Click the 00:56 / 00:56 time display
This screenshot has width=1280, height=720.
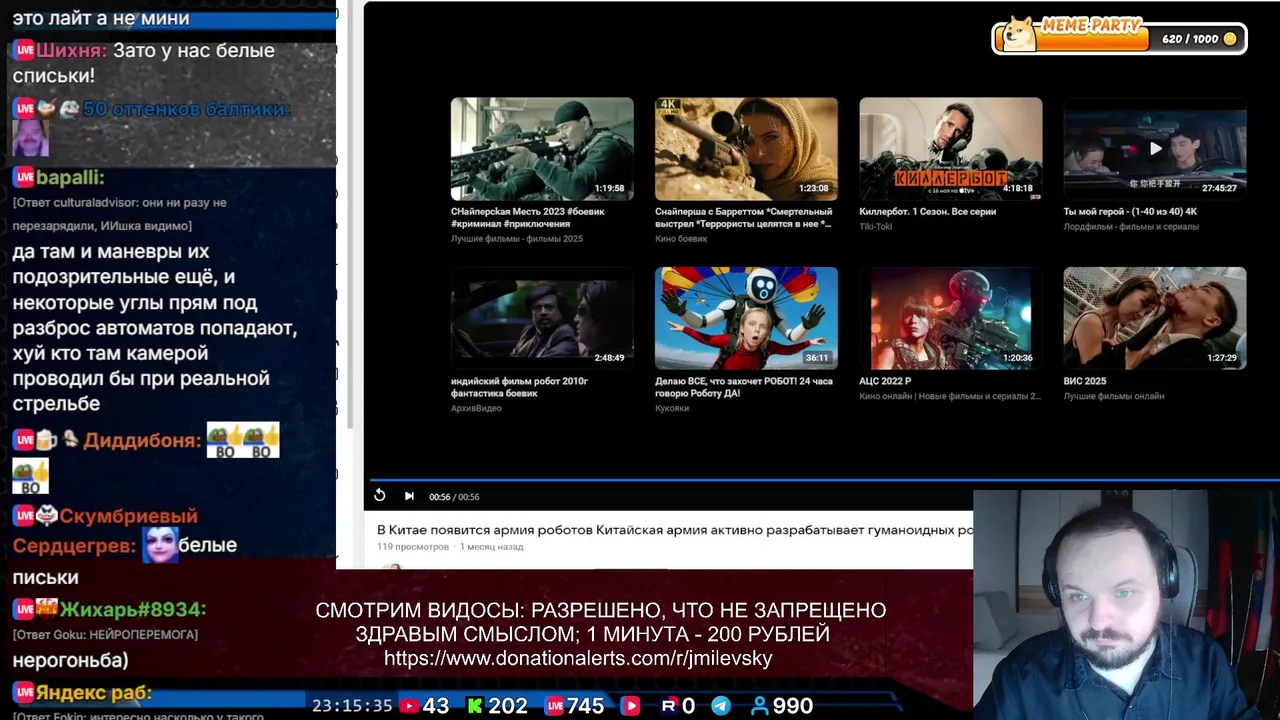(454, 497)
